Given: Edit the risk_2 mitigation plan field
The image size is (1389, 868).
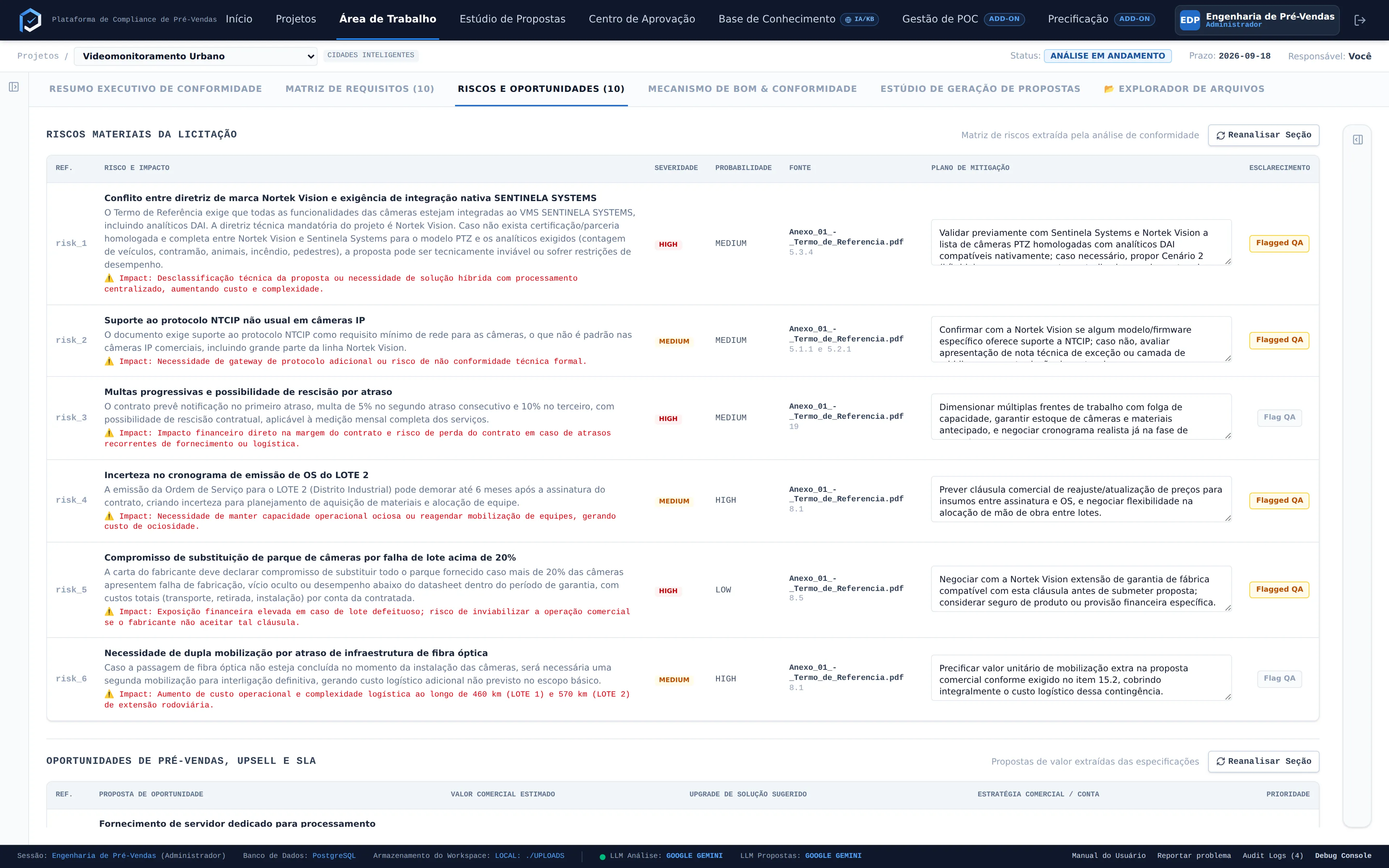Looking at the screenshot, I should point(1081,339).
